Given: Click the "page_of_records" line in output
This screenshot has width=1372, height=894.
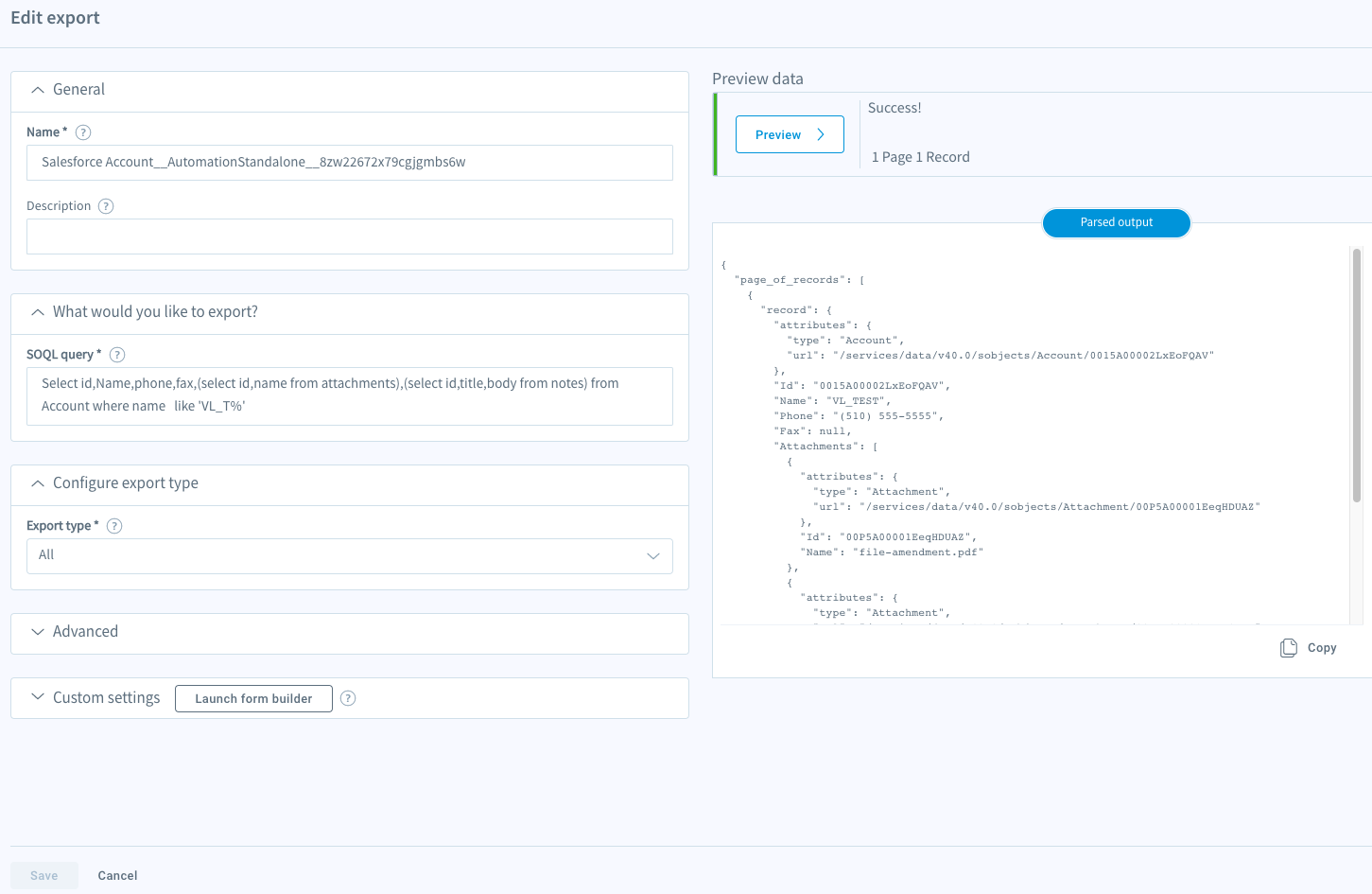Looking at the screenshot, I should [800, 280].
